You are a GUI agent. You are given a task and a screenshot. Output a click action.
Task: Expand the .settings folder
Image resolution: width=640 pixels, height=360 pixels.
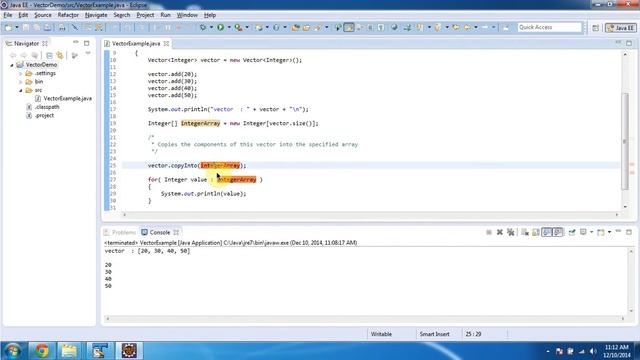[20, 73]
